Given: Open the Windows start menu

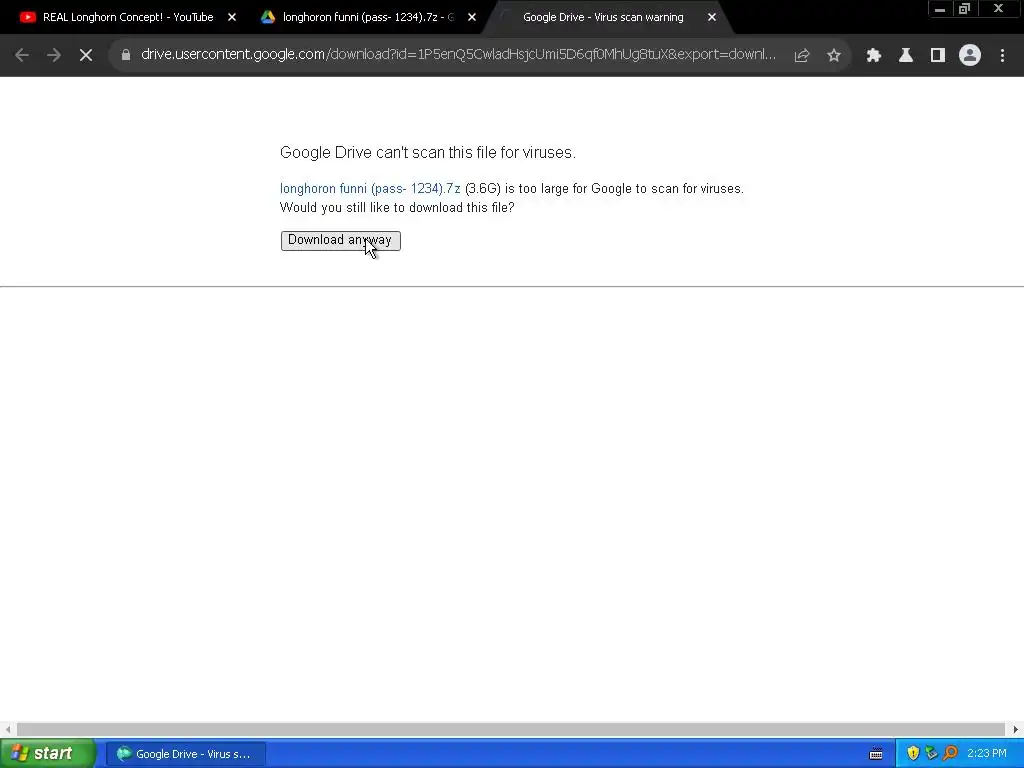Looking at the screenshot, I should (x=48, y=754).
